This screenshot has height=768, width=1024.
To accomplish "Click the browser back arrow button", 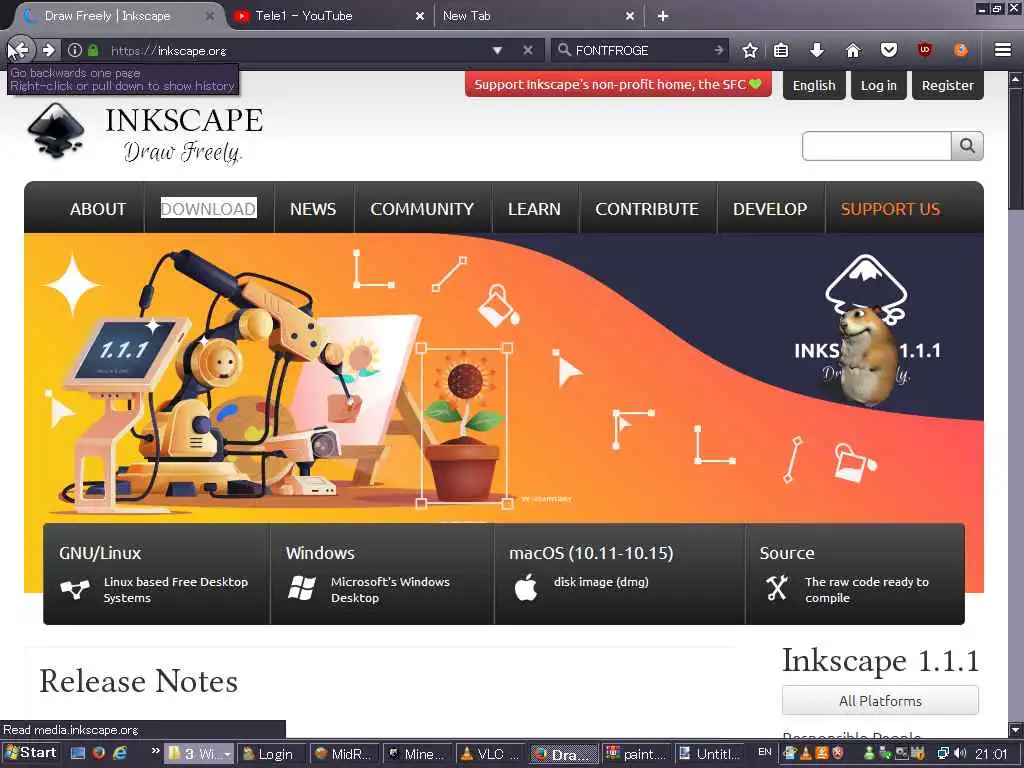I will click(20, 50).
